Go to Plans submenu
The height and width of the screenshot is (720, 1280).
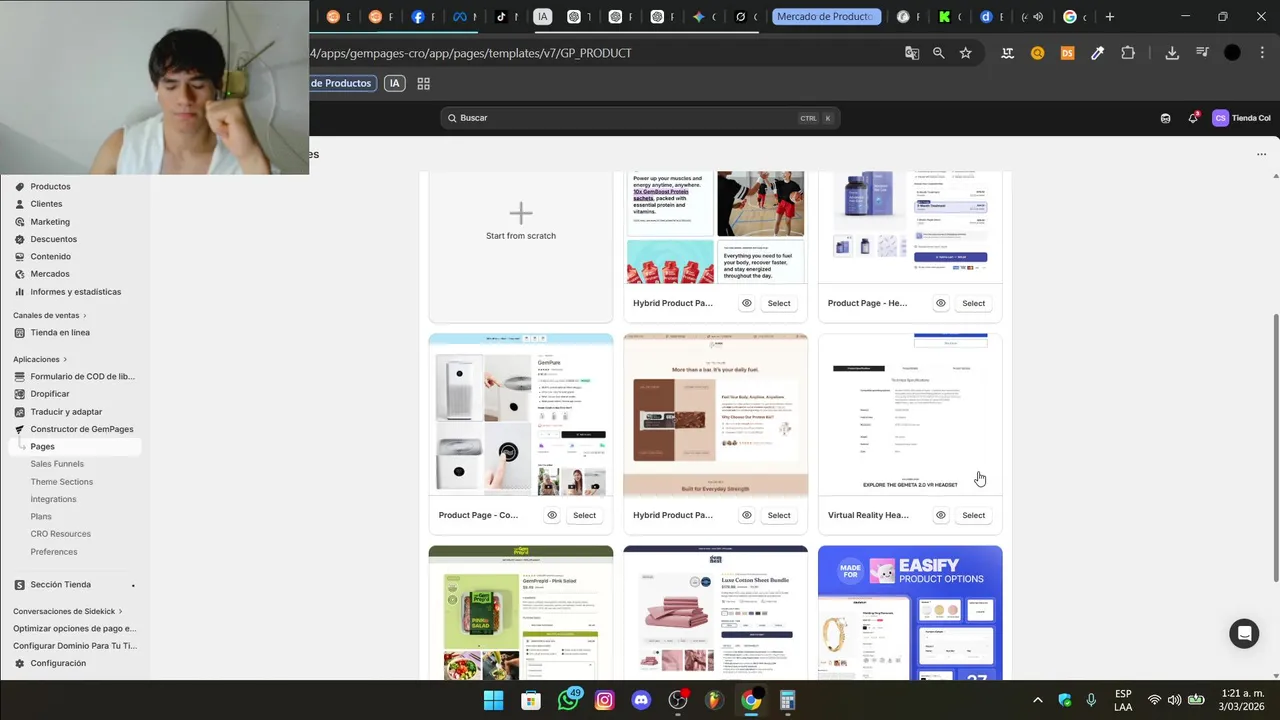coord(41,517)
